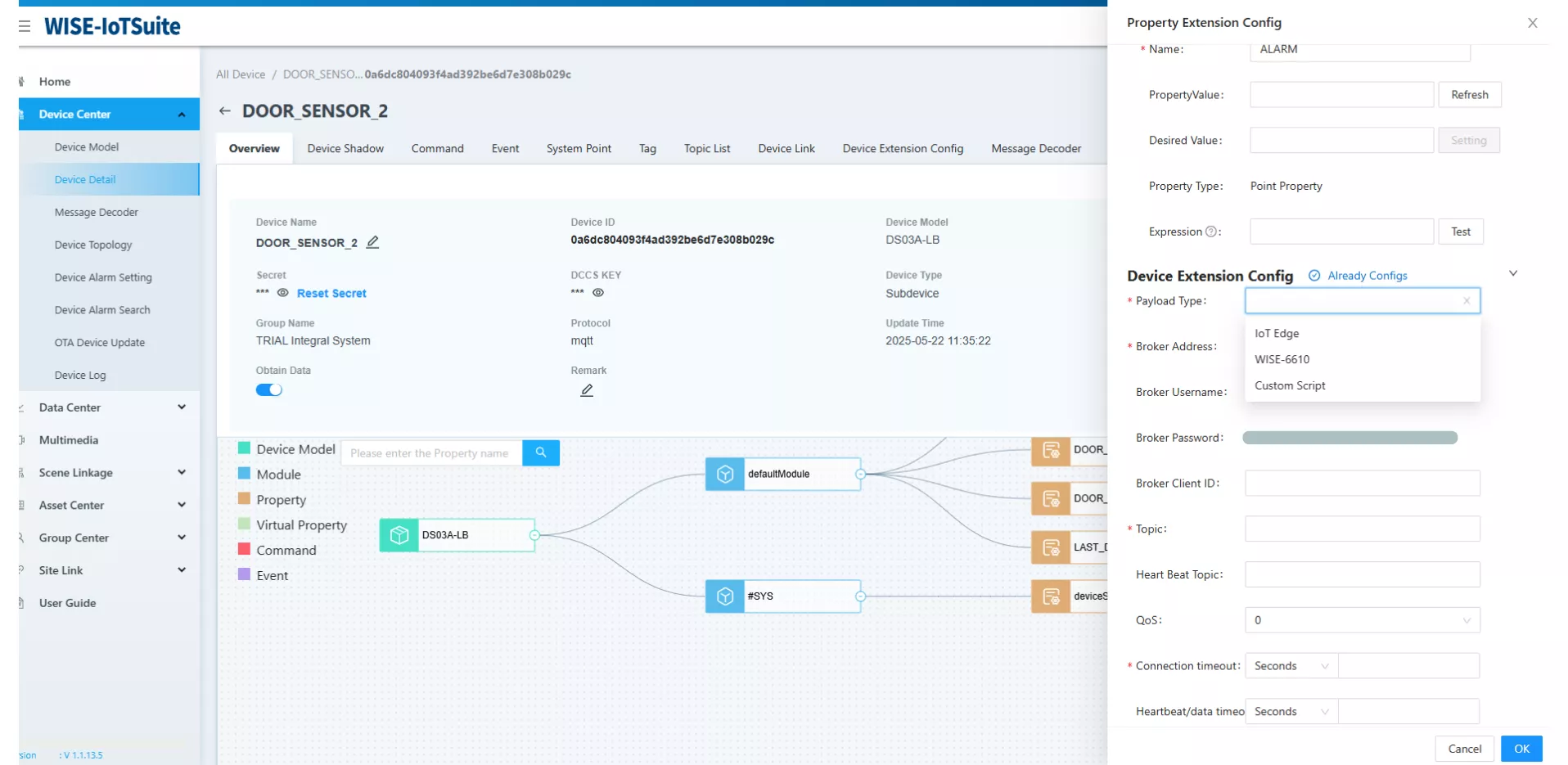1568x765 pixels.
Task: Open the Device Link tab
Action: (x=786, y=148)
